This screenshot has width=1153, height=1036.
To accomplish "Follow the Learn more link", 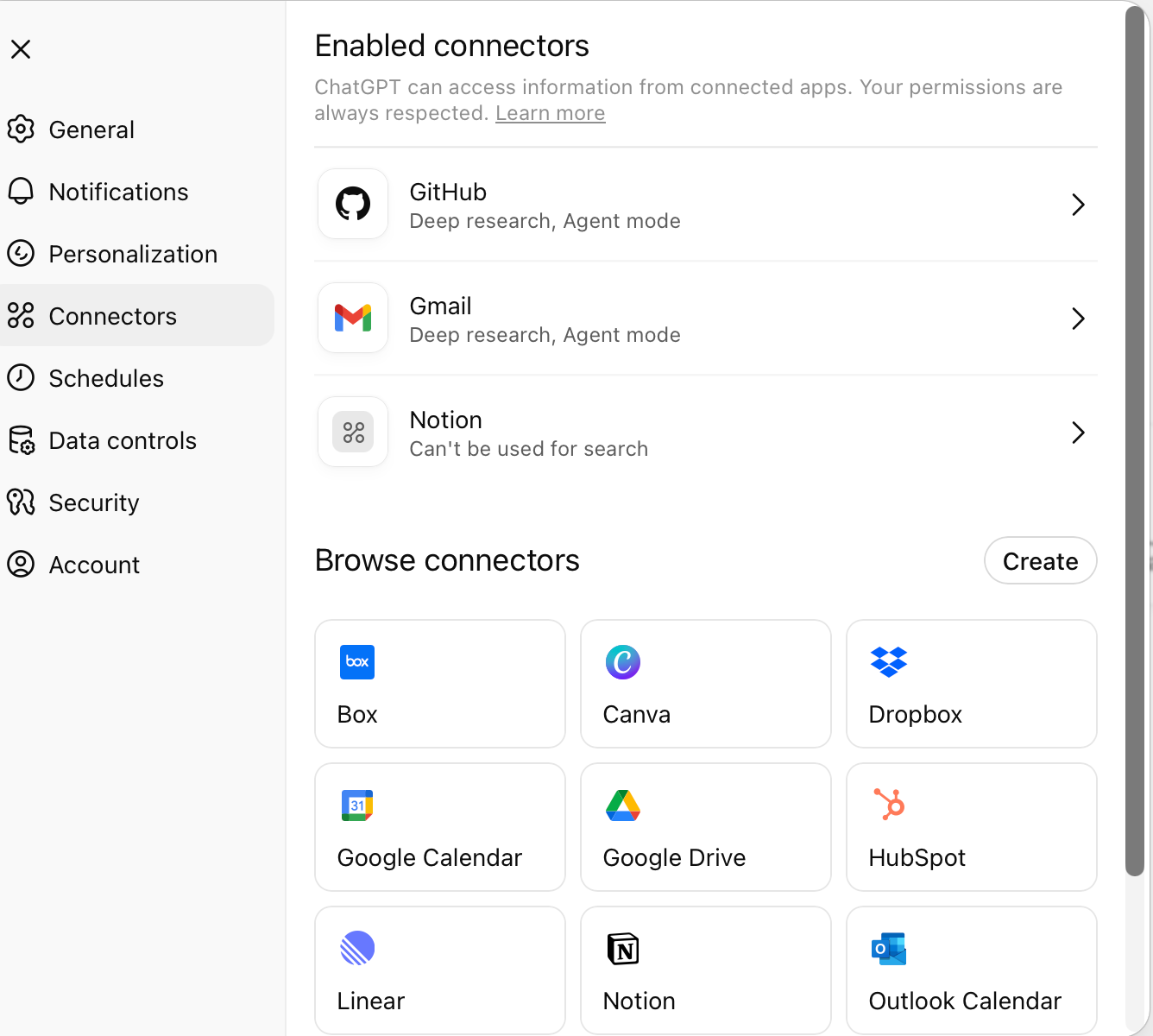I will pos(551,113).
